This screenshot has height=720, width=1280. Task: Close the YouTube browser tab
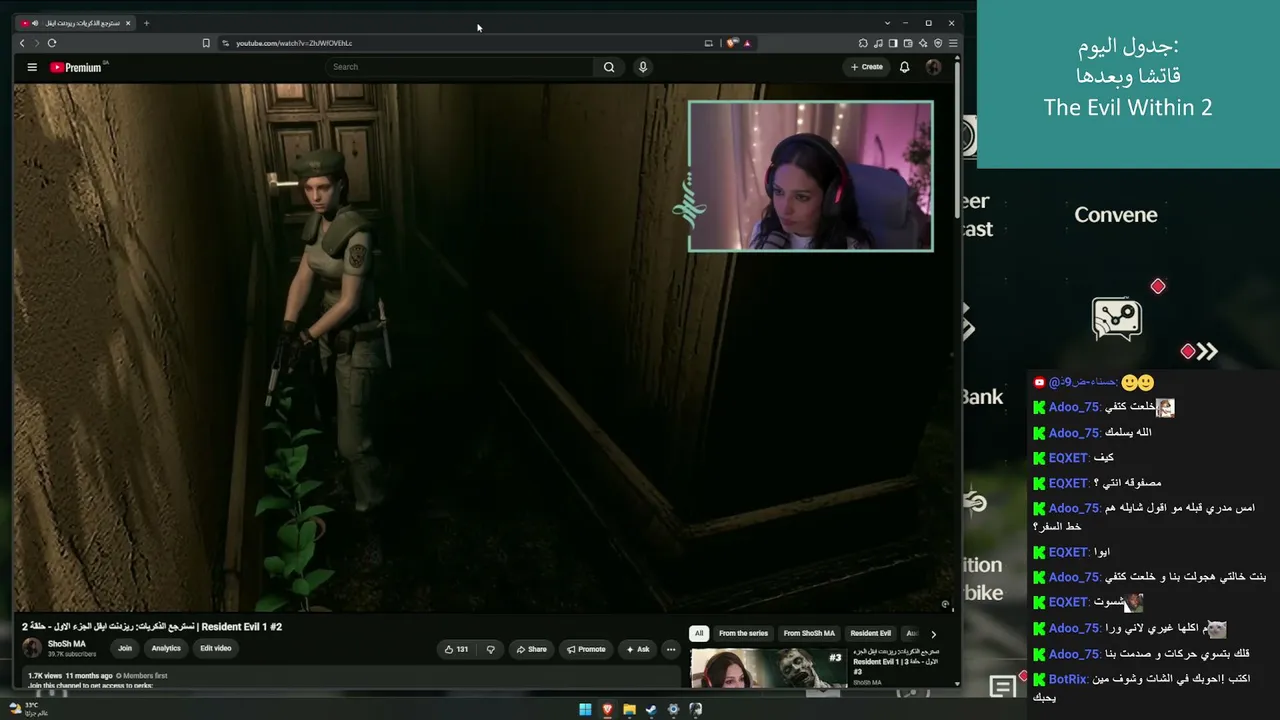click(128, 23)
